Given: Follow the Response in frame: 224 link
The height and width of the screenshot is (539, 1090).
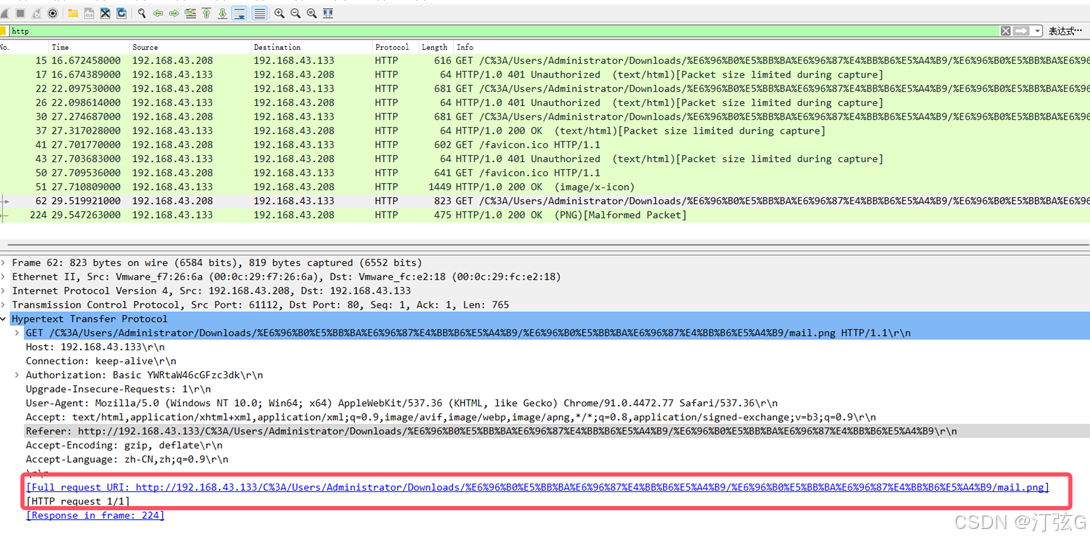Looking at the screenshot, I should point(95,515).
